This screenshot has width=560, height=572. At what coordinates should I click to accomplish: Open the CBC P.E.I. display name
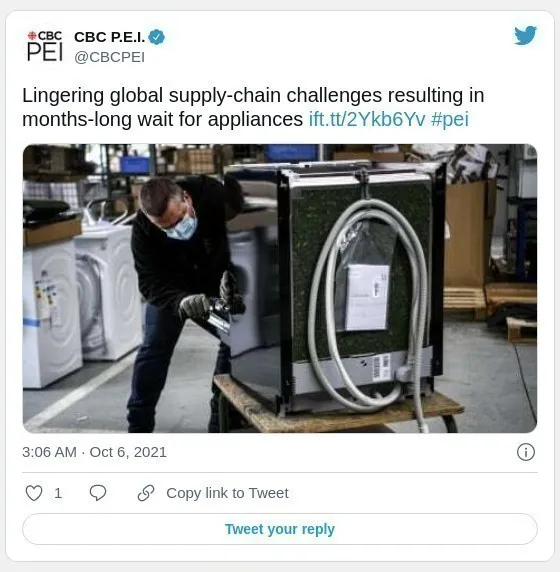(x=109, y=37)
